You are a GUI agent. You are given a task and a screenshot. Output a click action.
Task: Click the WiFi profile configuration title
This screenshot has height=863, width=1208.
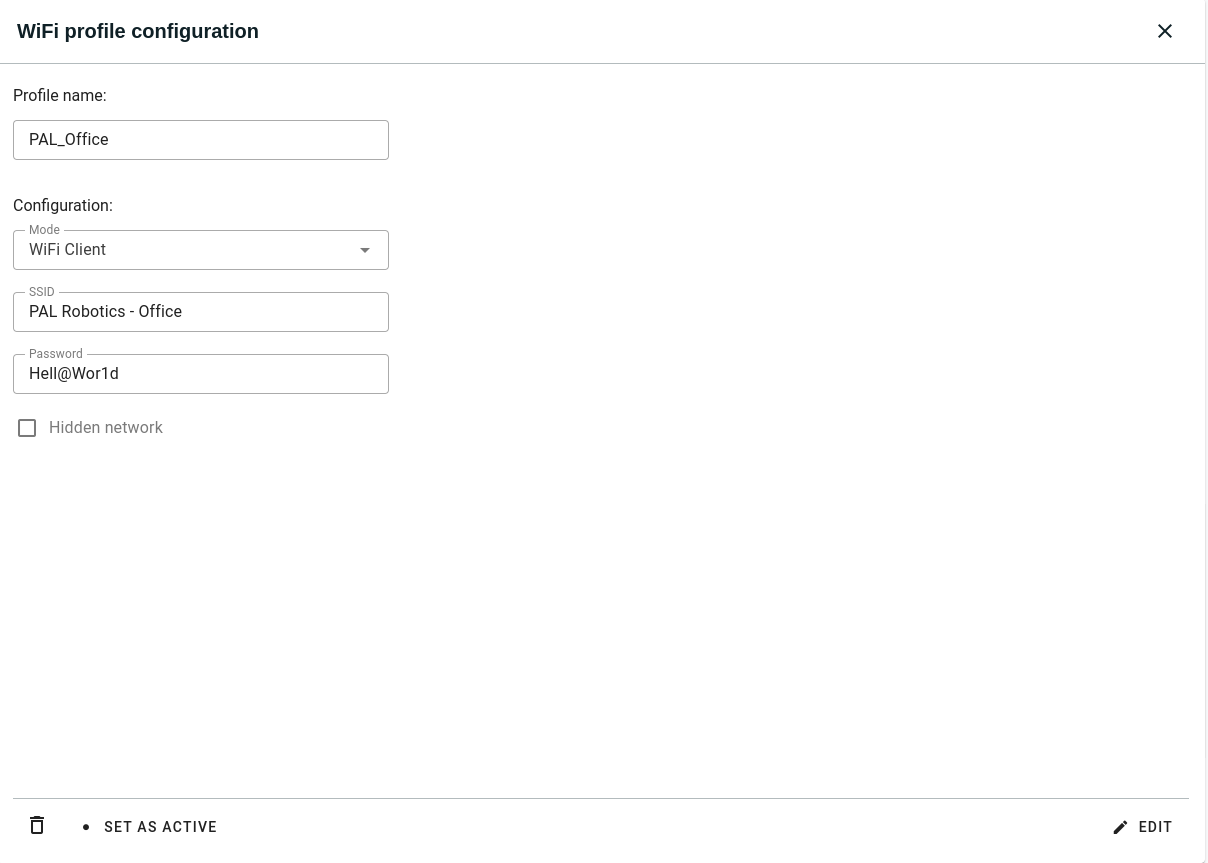click(138, 31)
